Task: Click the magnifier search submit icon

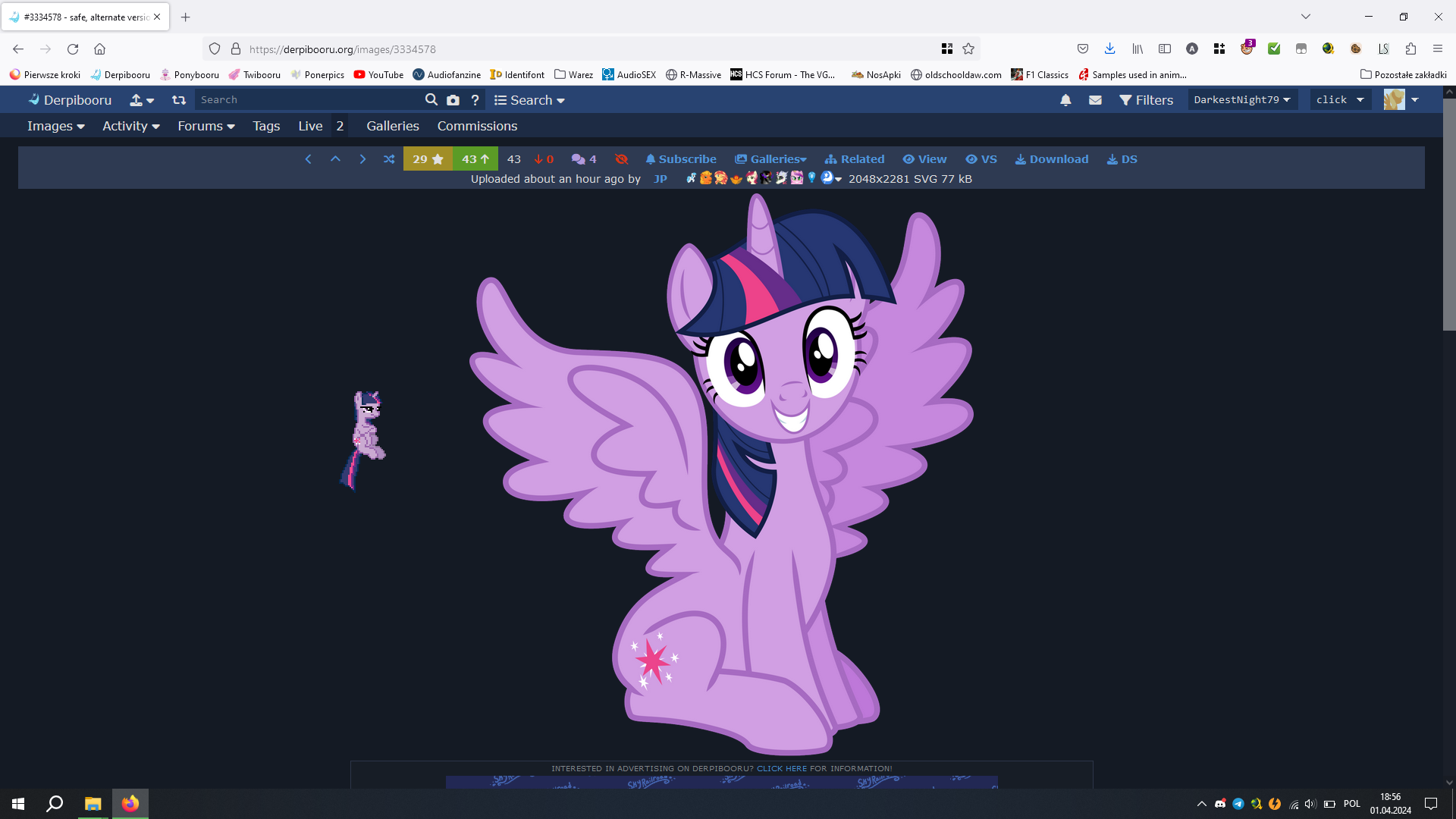Action: coord(431,100)
